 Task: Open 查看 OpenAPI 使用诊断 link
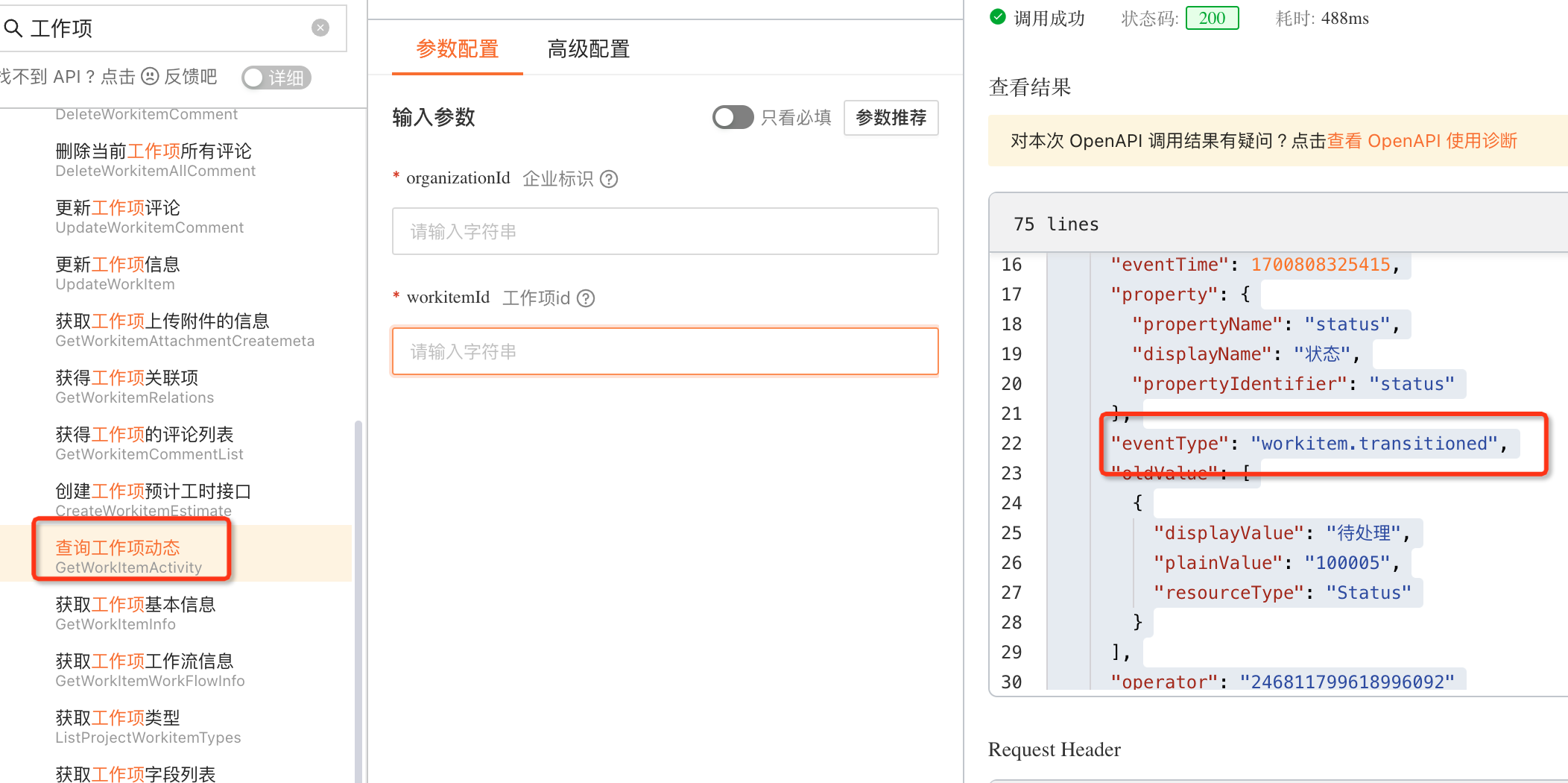[1422, 141]
